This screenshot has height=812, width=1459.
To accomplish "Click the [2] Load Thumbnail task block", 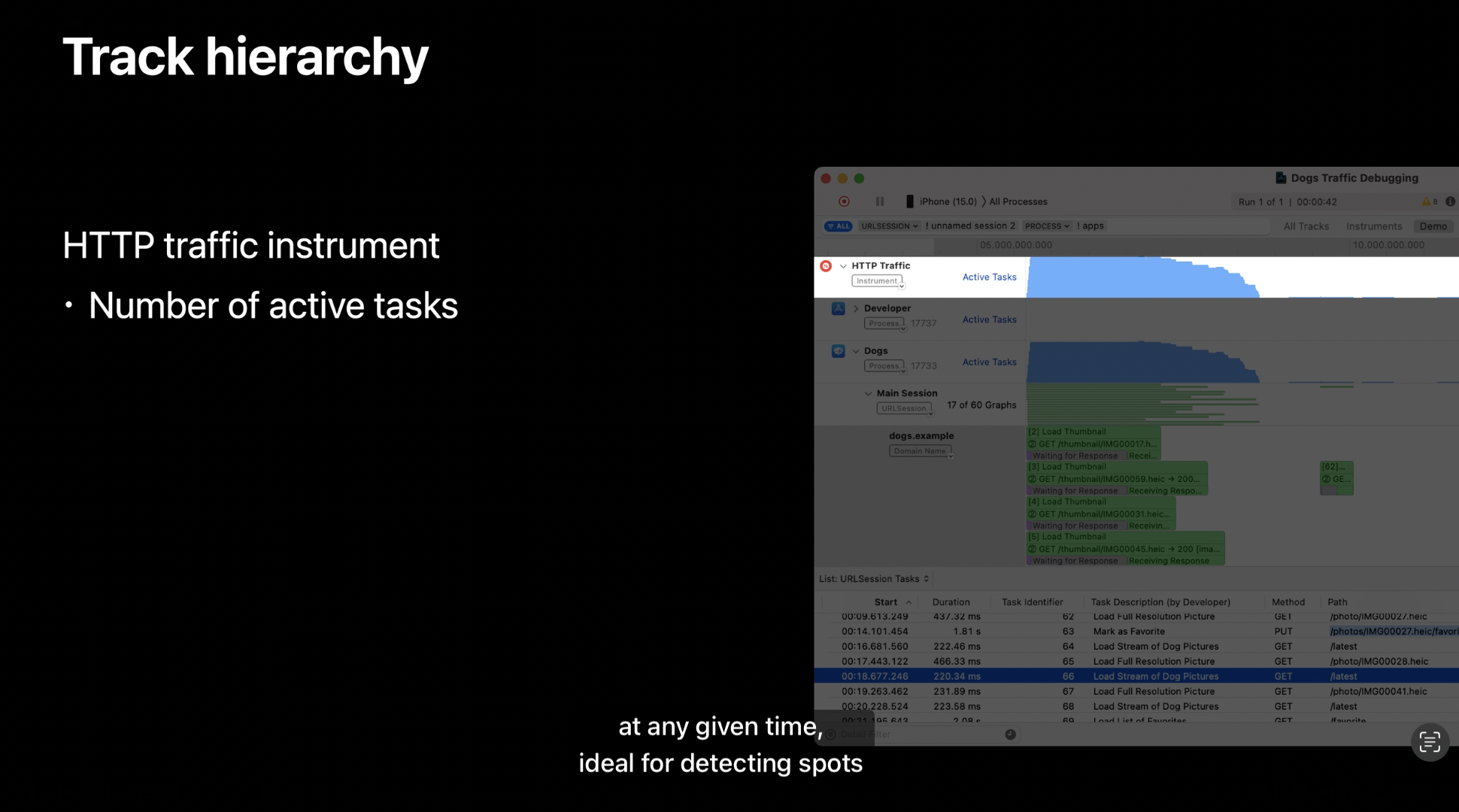I will (x=1093, y=444).
